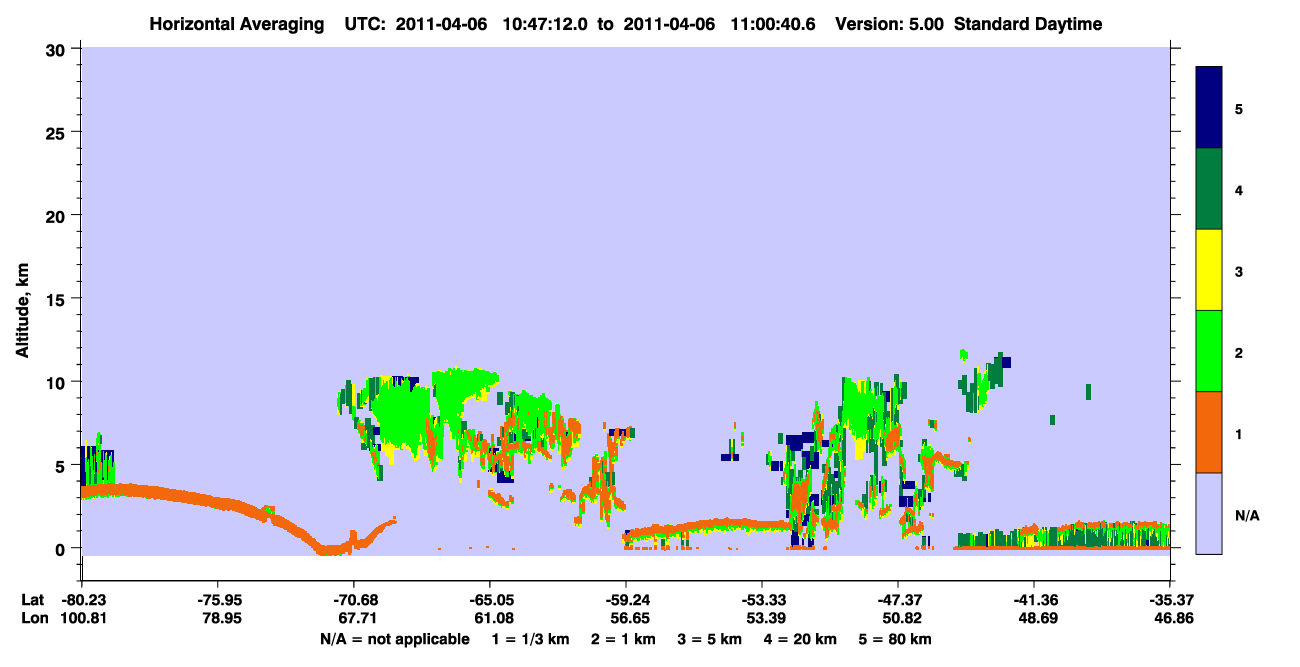Image resolution: width=1300 pixels, height=667 pixels.
Task: Click longitude value 61.08
Action: coord(492,619)
